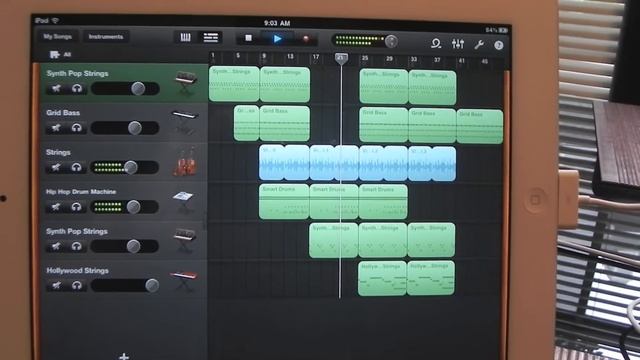Viewport: 640px width, 360px height.
Task: Tap the iPad battery status indicator
Action: click(502, 30)
